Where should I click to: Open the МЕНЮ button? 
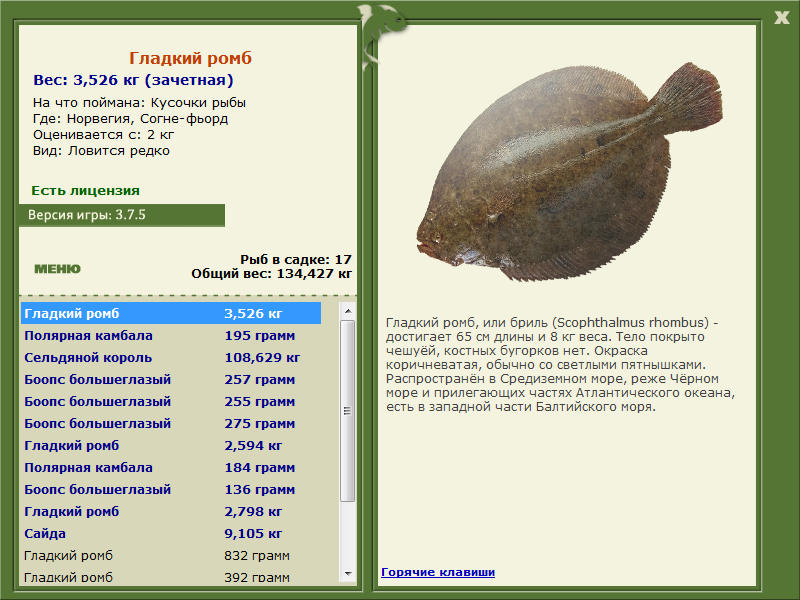pos(57,269)
